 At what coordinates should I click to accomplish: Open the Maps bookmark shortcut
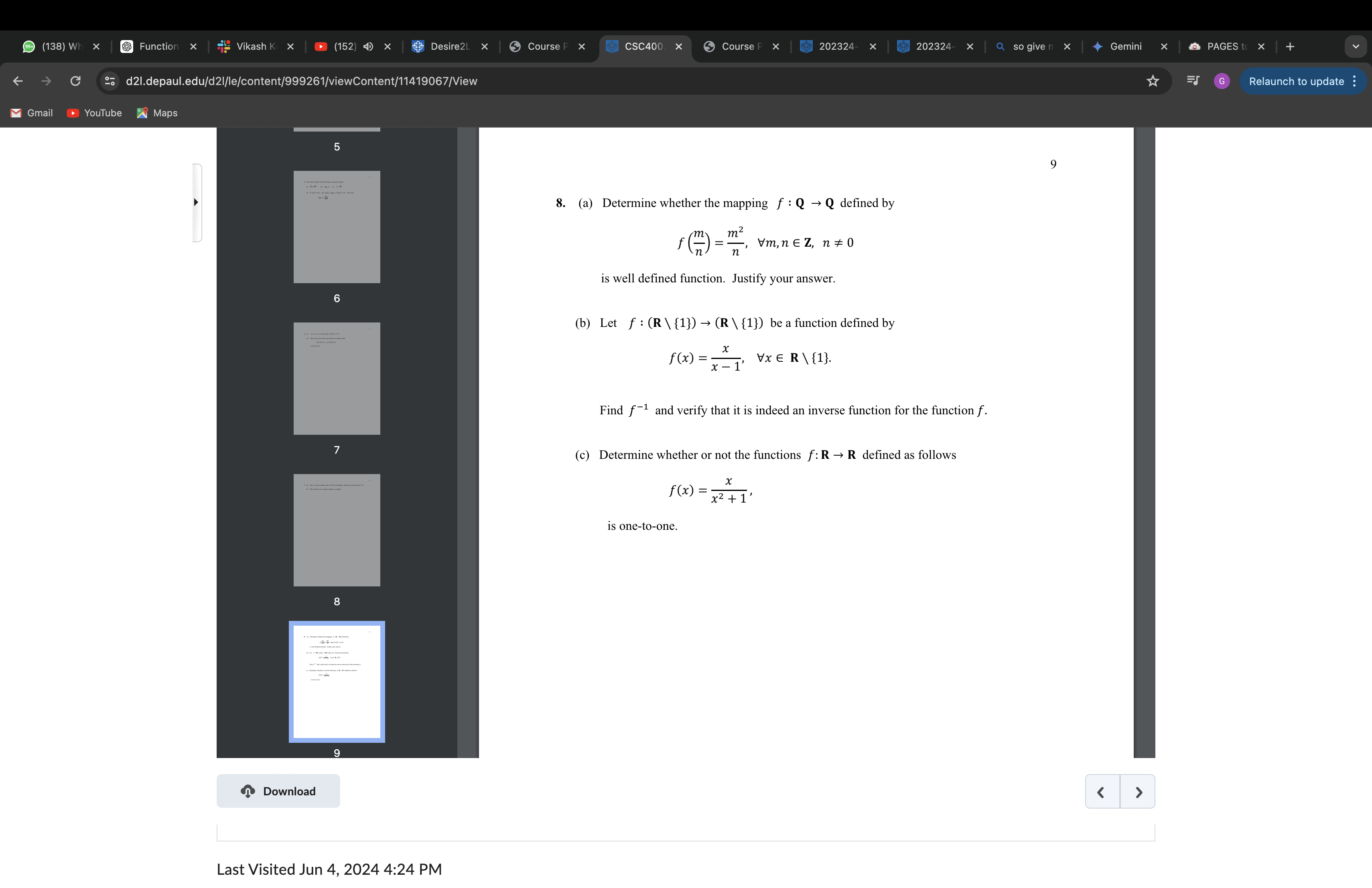point(157,113)
